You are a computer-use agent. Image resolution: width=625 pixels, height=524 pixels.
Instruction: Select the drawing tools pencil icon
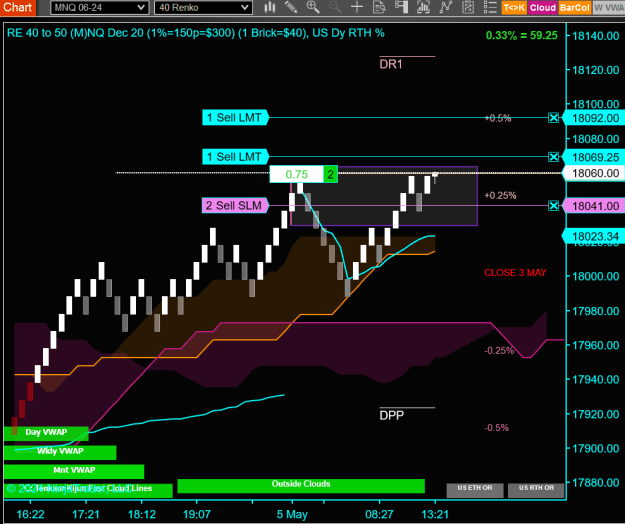click(x=291, y=7)
